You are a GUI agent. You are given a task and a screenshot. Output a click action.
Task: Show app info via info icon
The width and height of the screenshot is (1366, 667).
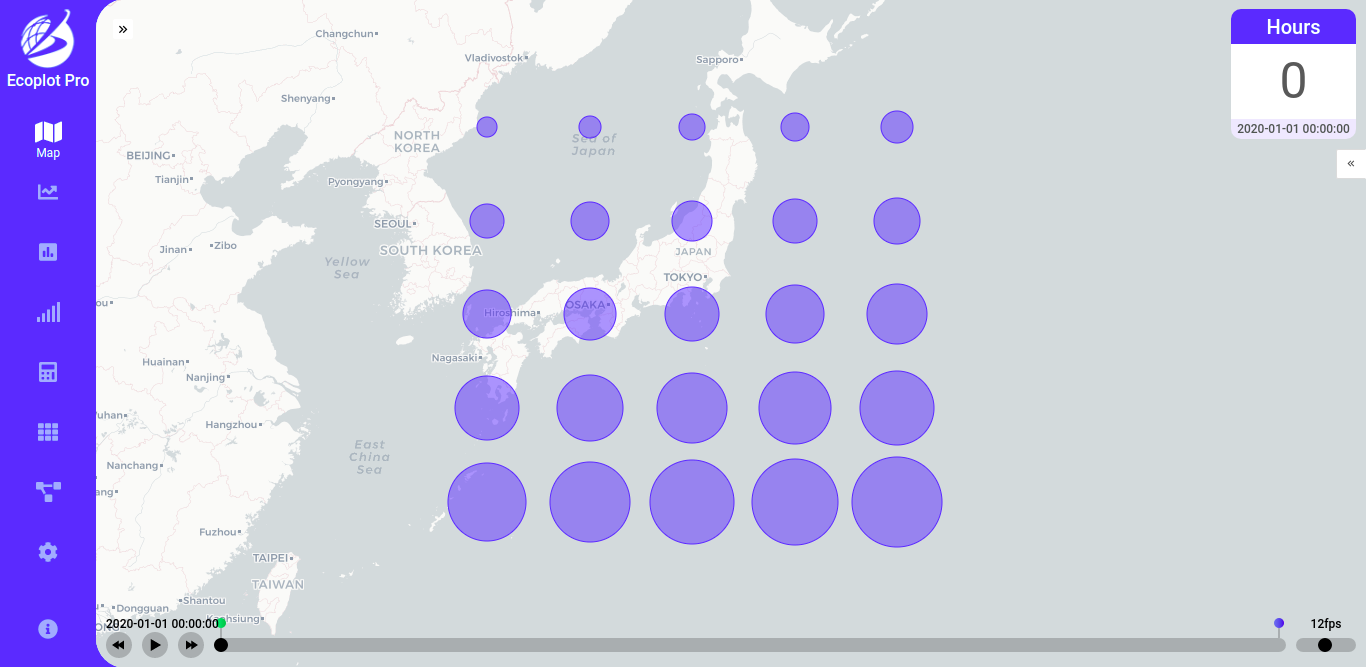click(x=48, y=629)
